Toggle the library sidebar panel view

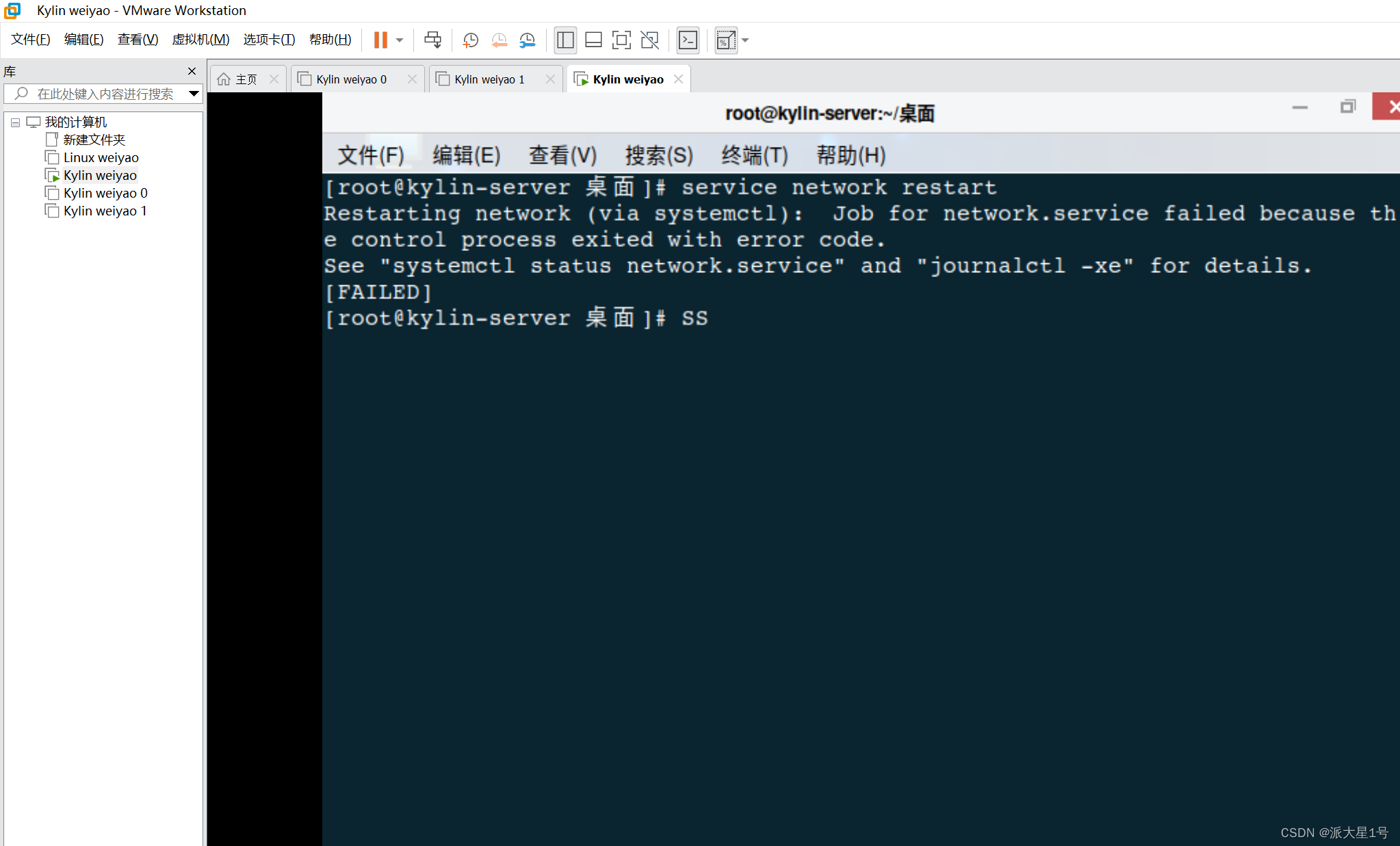coord(565,40)
